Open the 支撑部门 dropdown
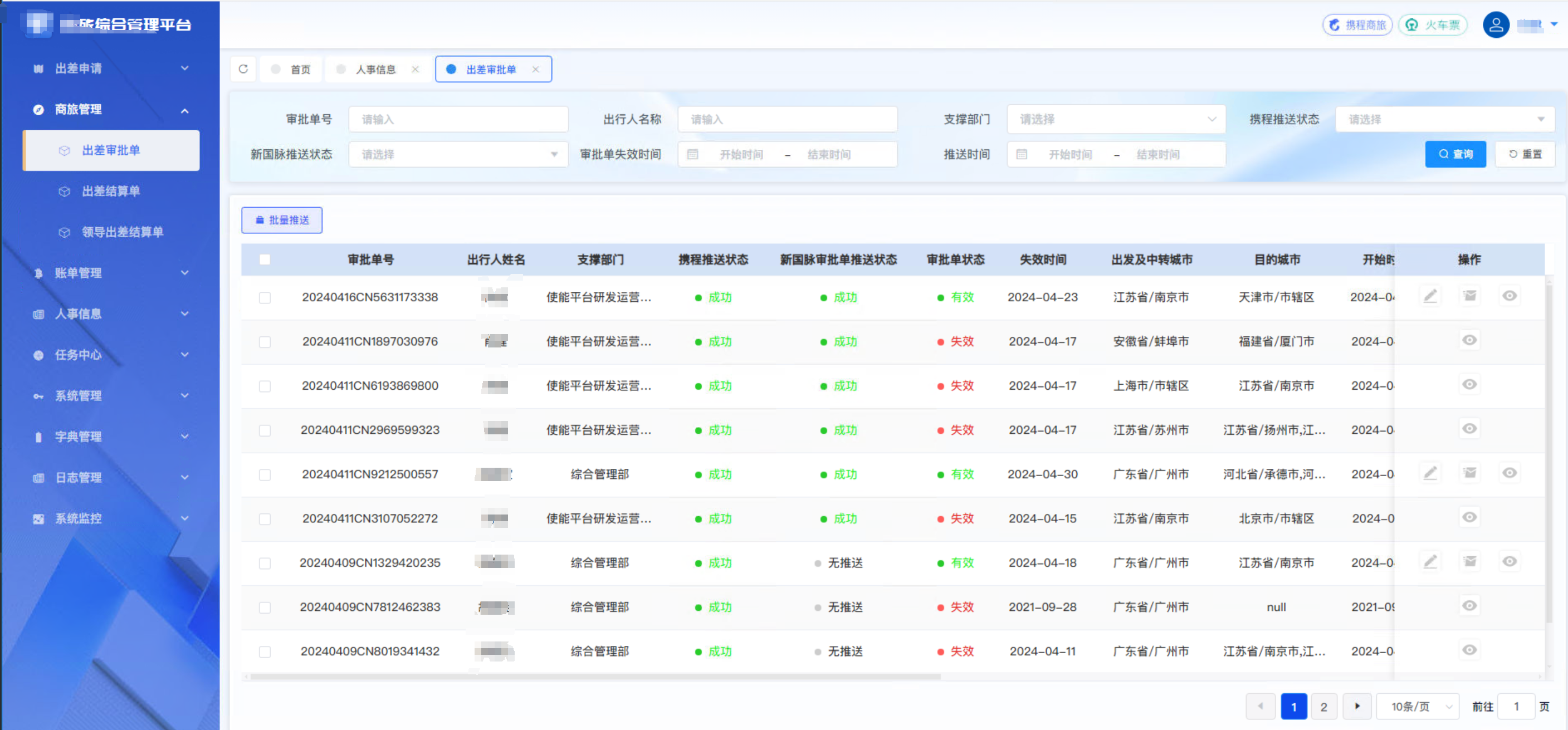1568x730 pixels. coord(1116,119)
